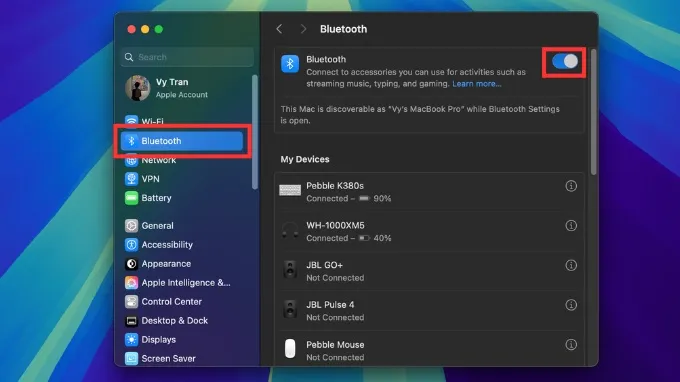Click the JBL Pulse 4 speaker icon
This screenshot has width=680, height=382.
[x=290, y=310]
